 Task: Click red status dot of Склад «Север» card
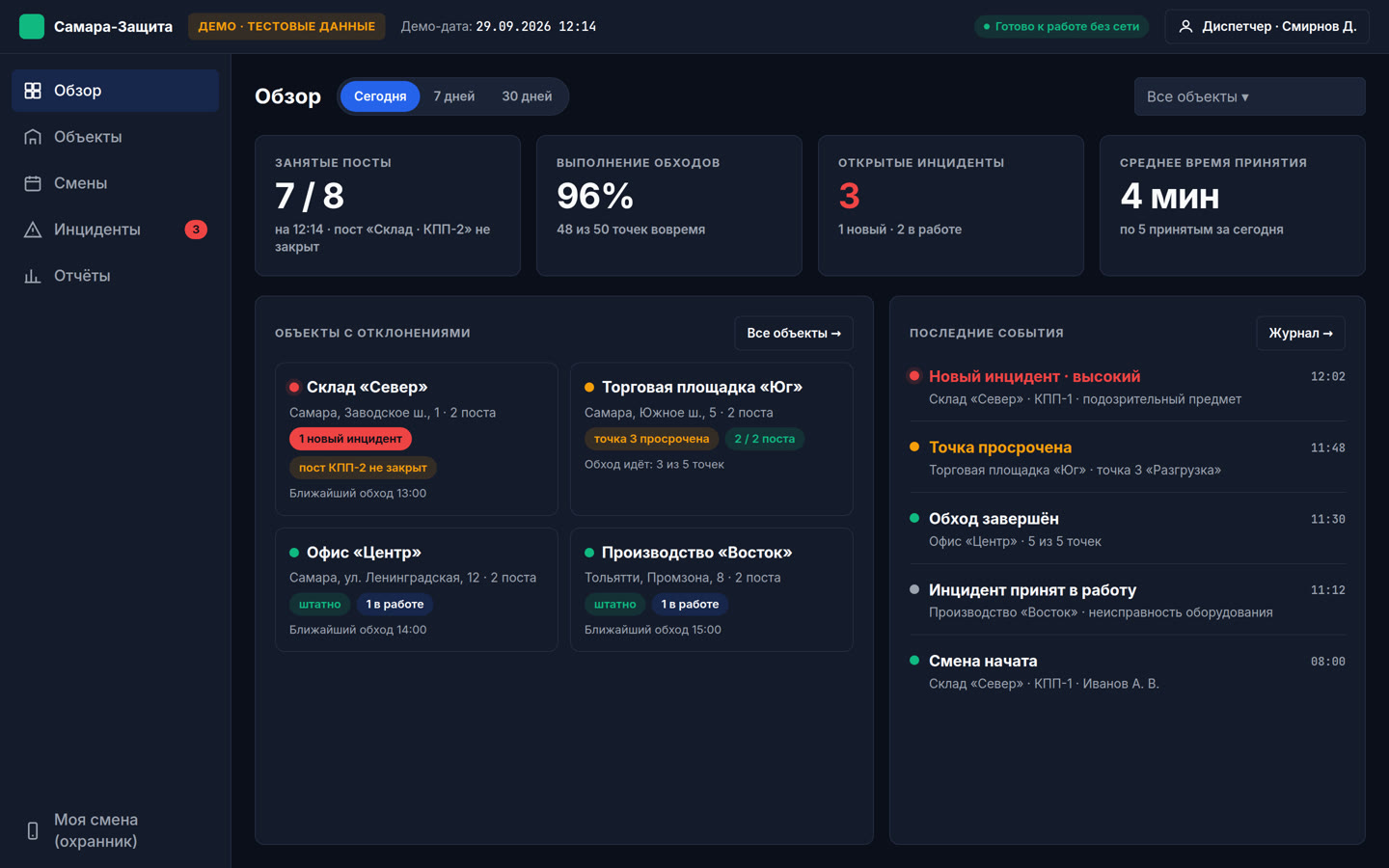[294, 388]
